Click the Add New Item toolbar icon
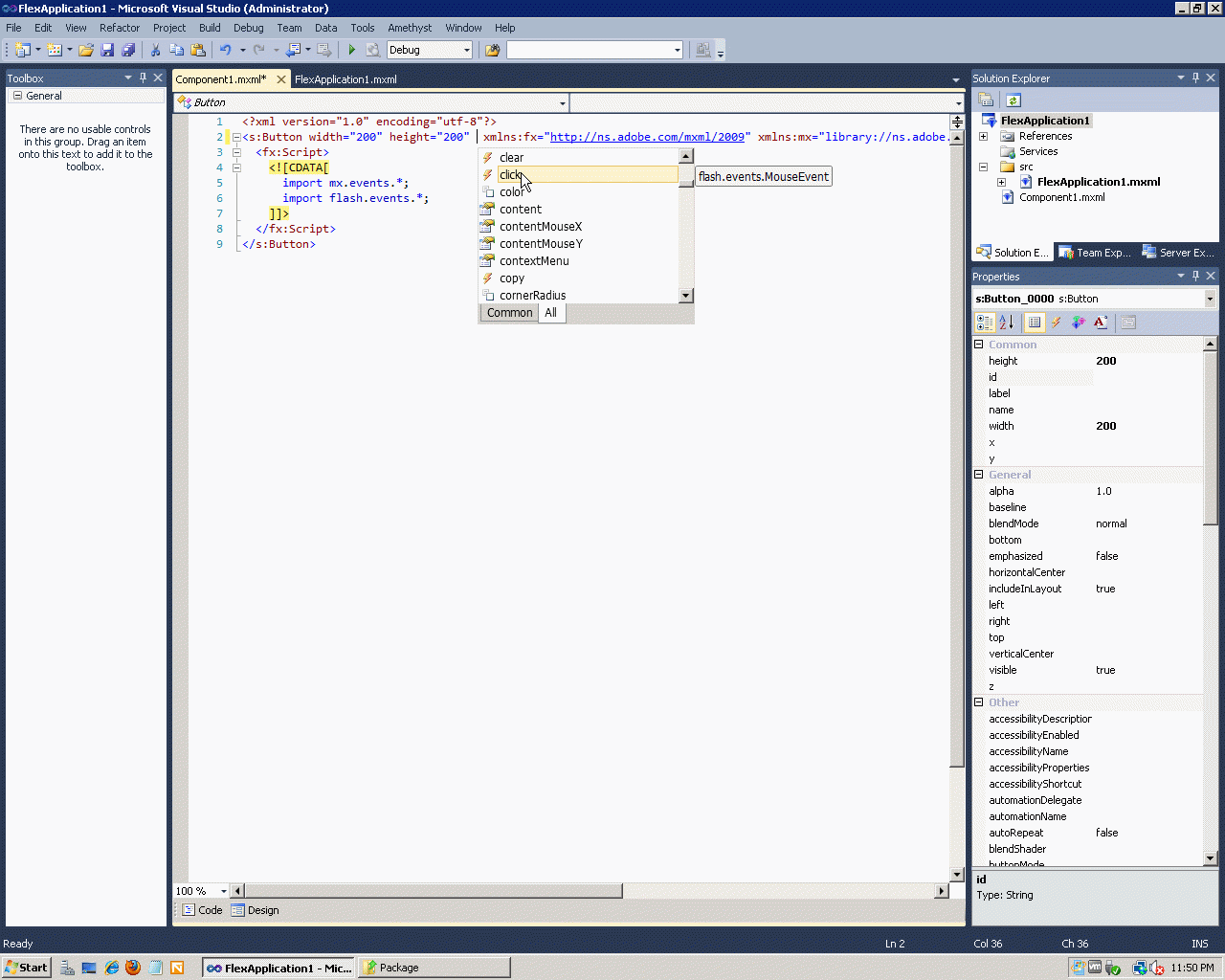 [x=55, y=50]
